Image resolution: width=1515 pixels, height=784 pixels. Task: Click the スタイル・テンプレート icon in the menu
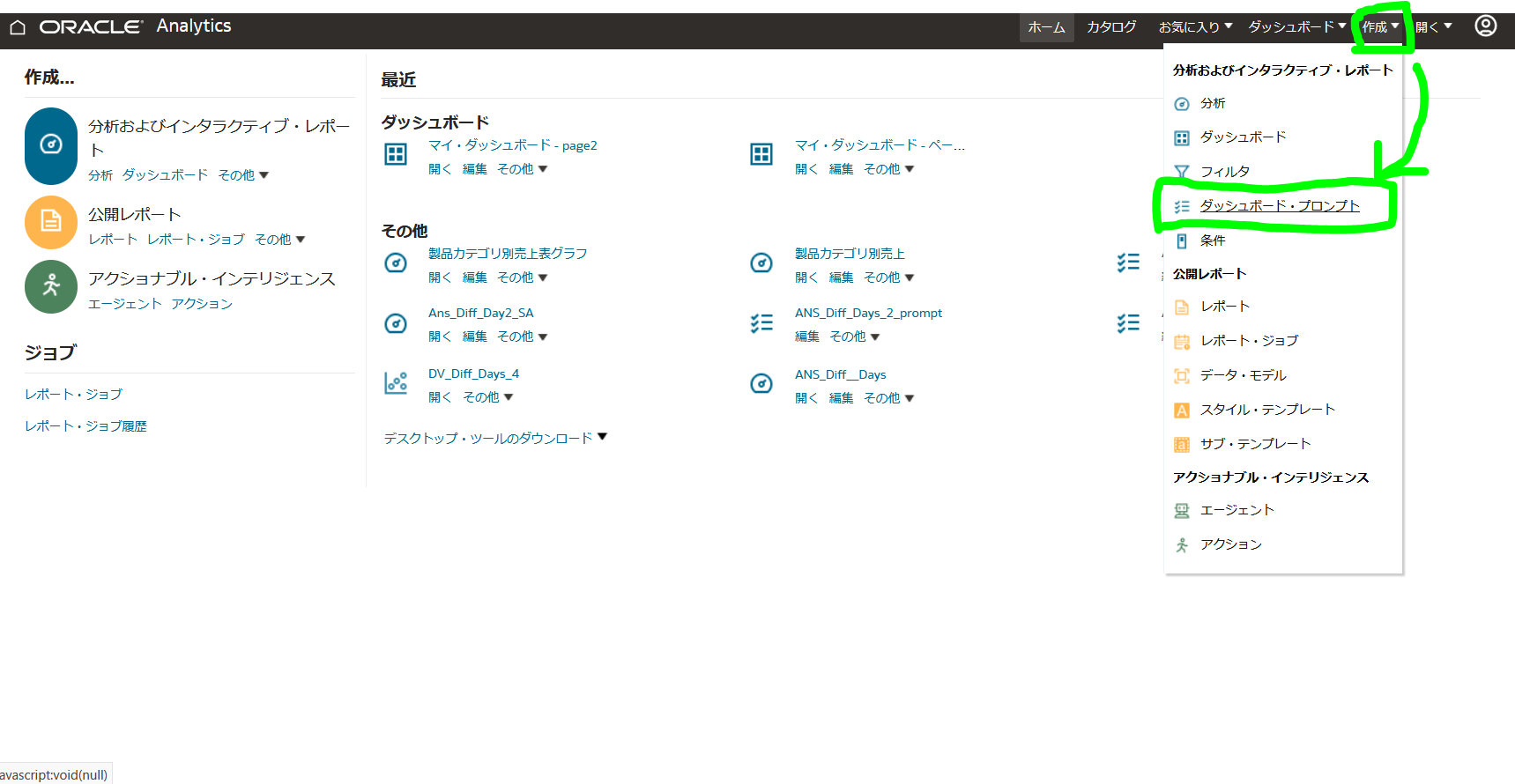(x=1182, y=410)
